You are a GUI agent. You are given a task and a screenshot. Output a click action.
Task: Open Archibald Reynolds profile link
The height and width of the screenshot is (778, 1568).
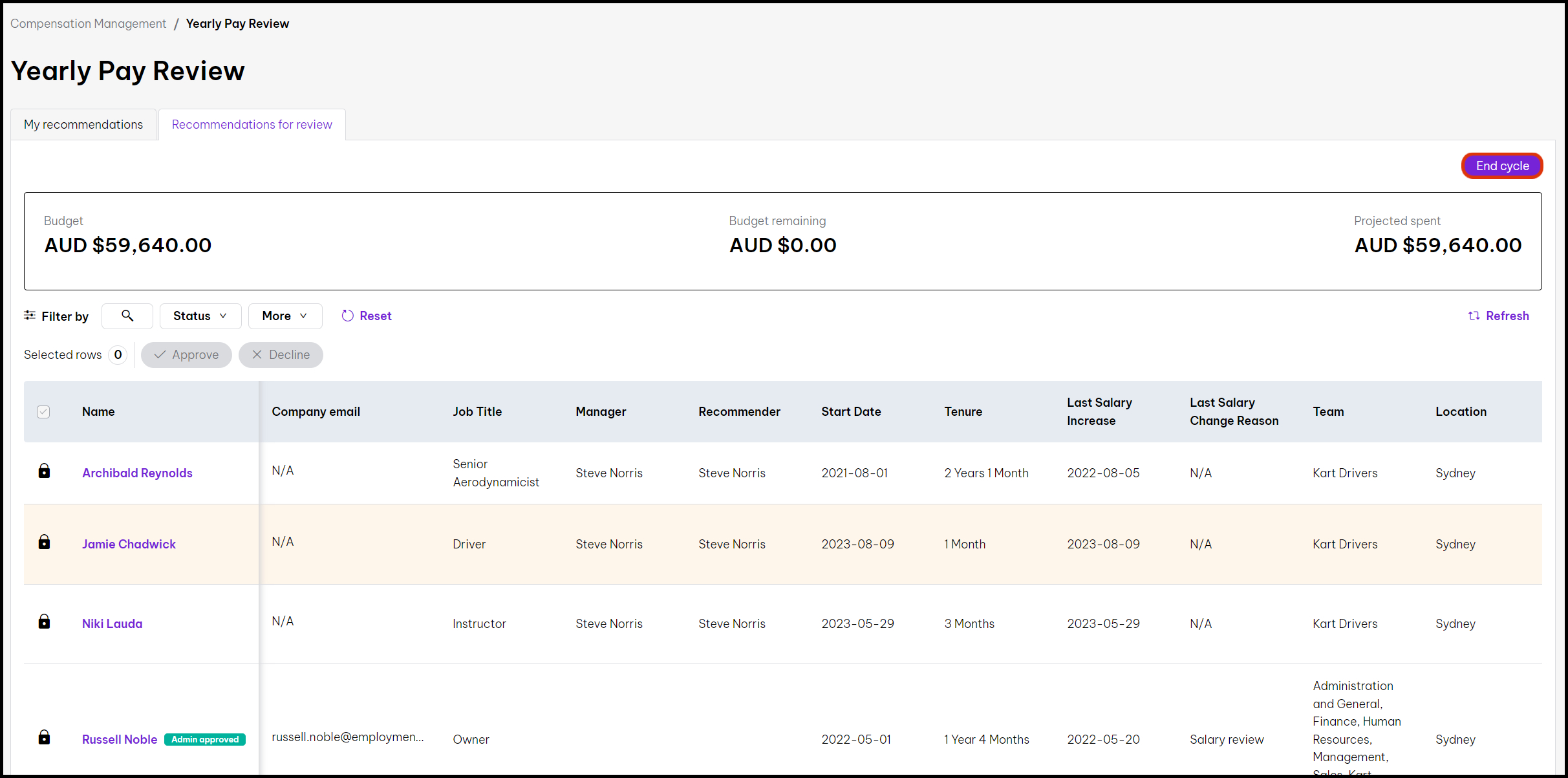[x=137, y=473]
